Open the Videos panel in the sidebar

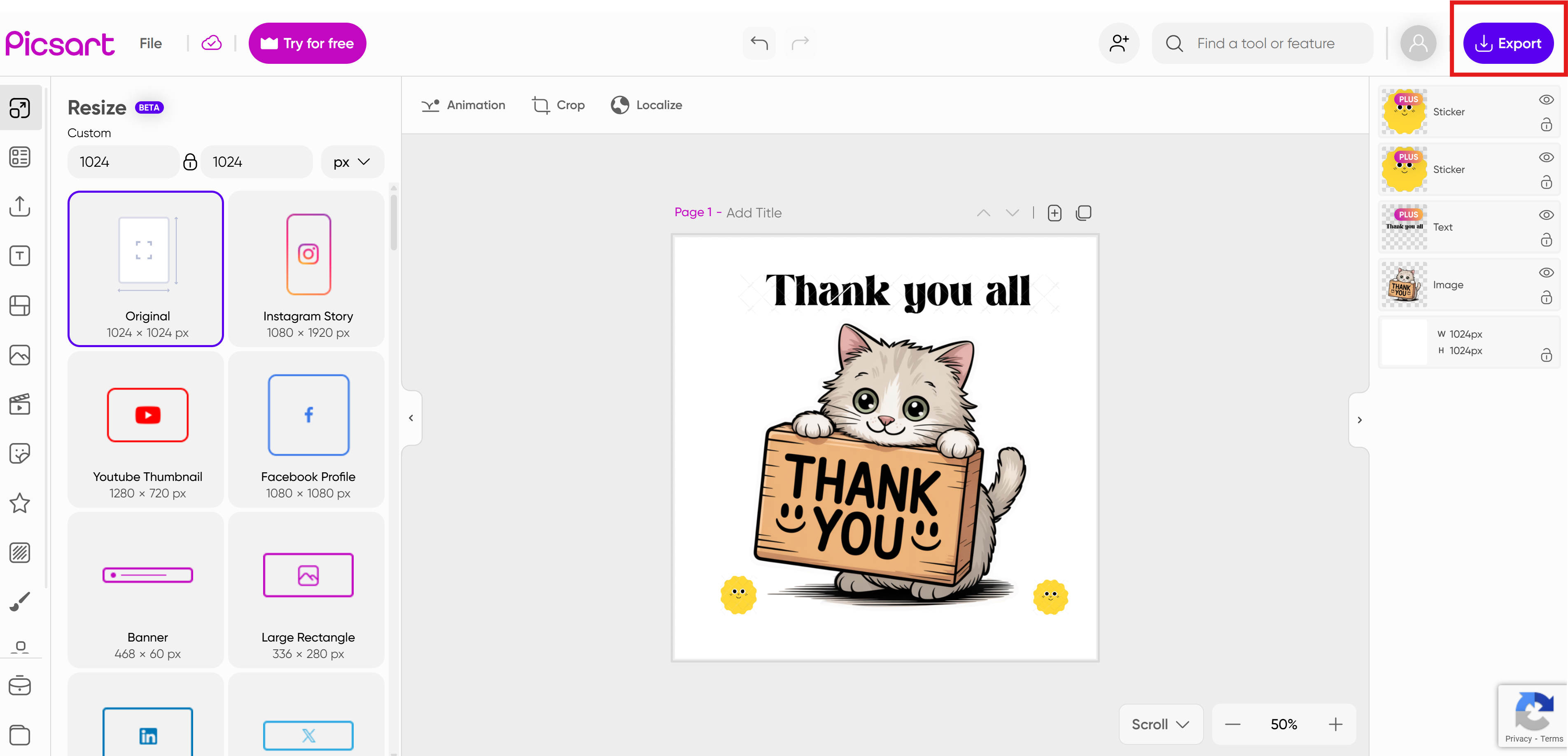pos(20,404)
